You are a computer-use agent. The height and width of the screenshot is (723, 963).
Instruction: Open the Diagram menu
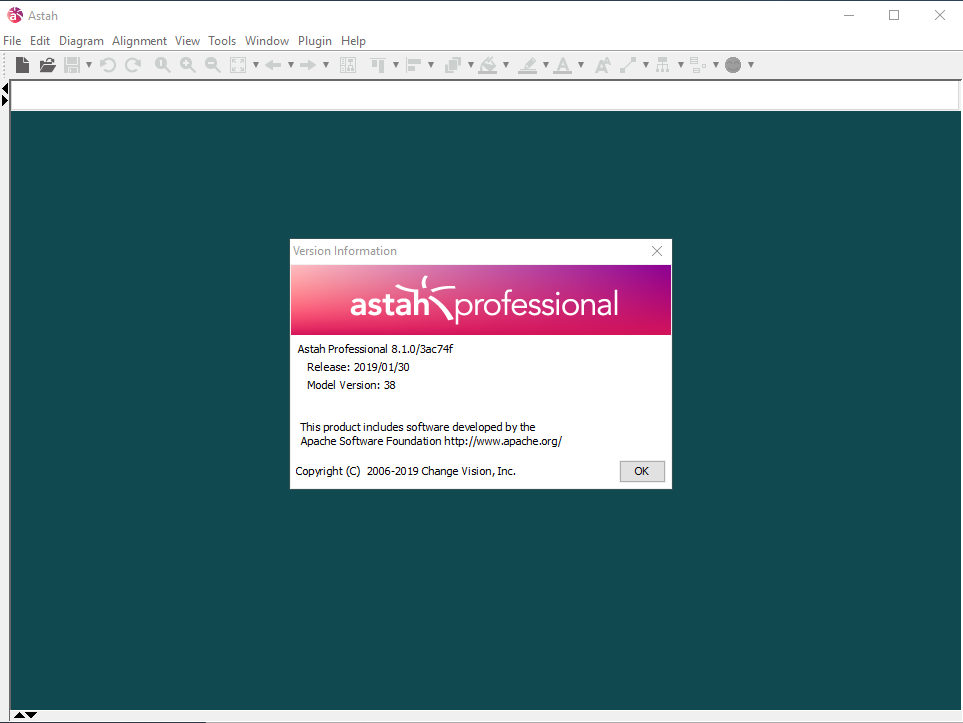point(81,41)
